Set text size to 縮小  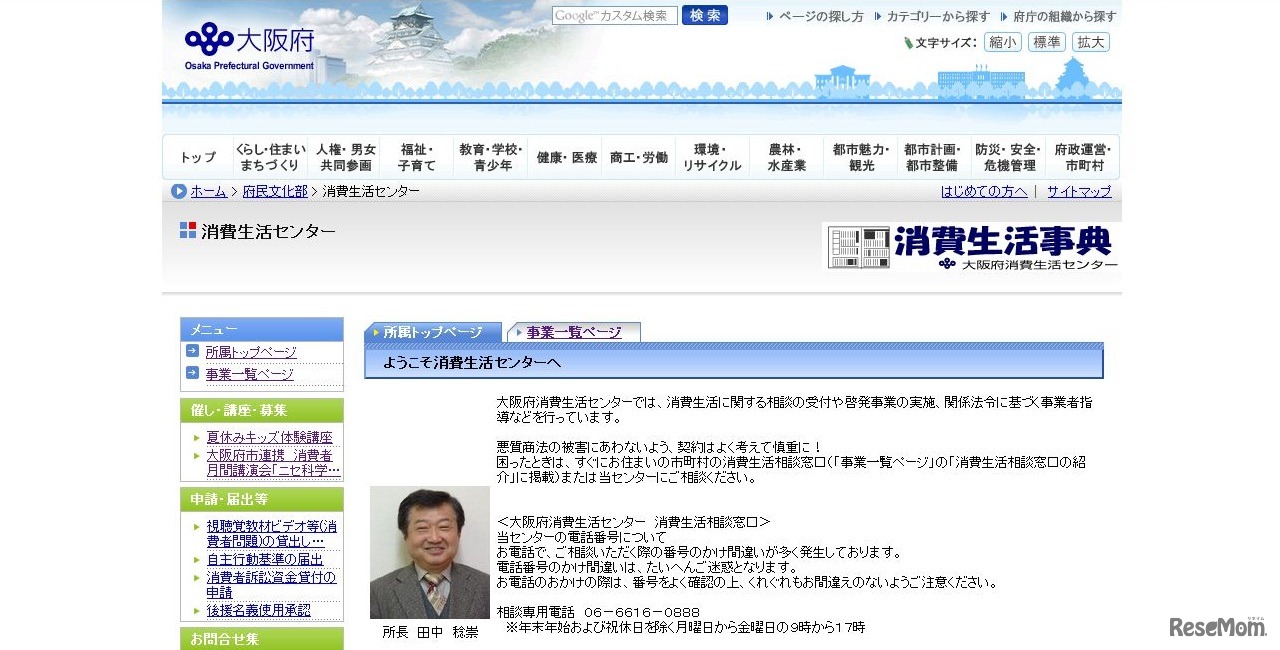click(1003, 42)
